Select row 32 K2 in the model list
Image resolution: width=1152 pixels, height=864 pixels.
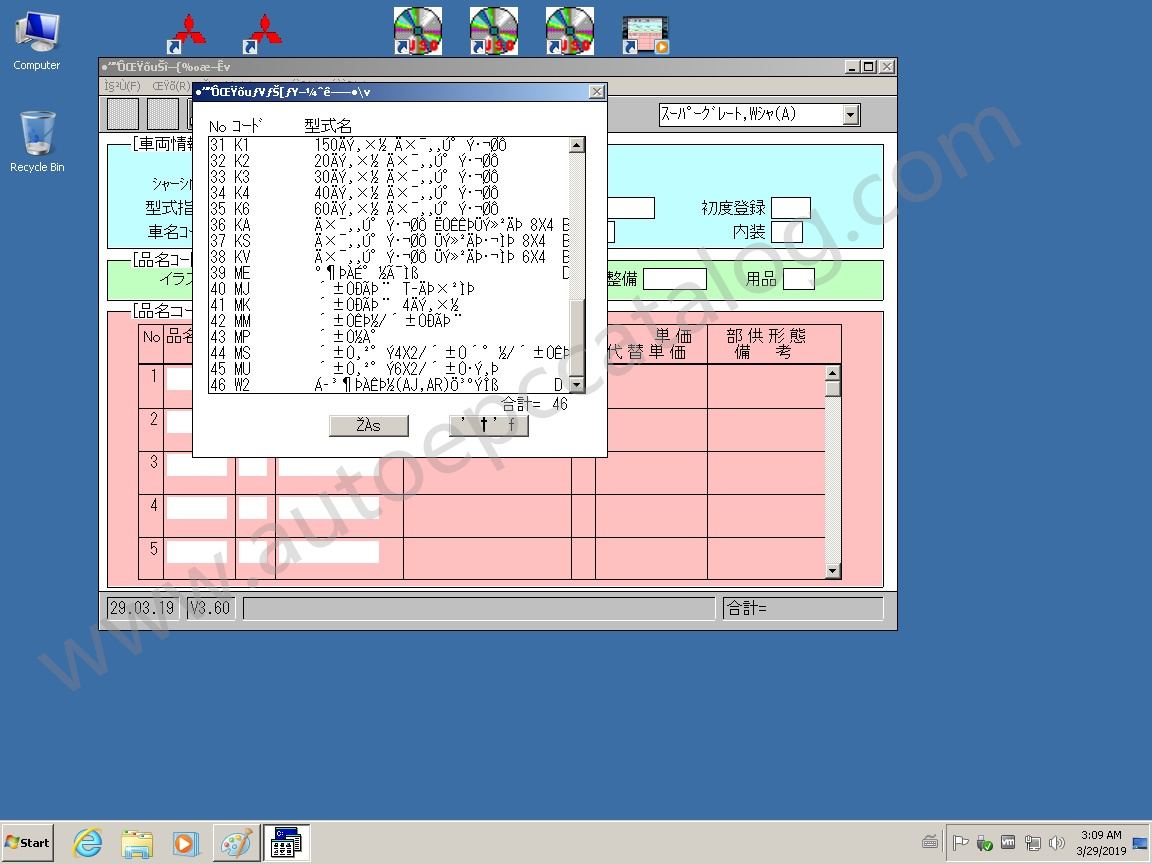389,161
